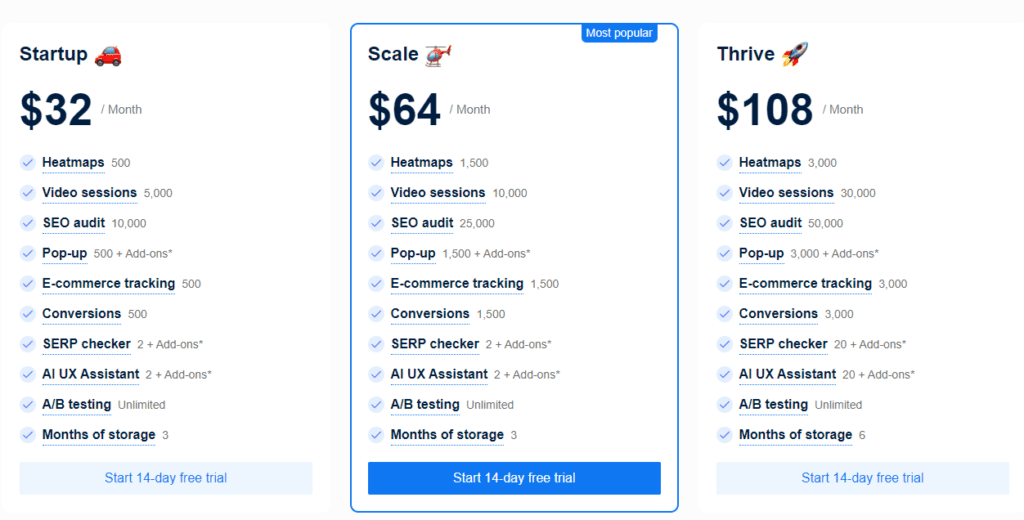Image resolution: width=1024 pixels, height=520 pixels.
Task: Click the rocket emoji next to Thrive
Action: pos(796,55)
